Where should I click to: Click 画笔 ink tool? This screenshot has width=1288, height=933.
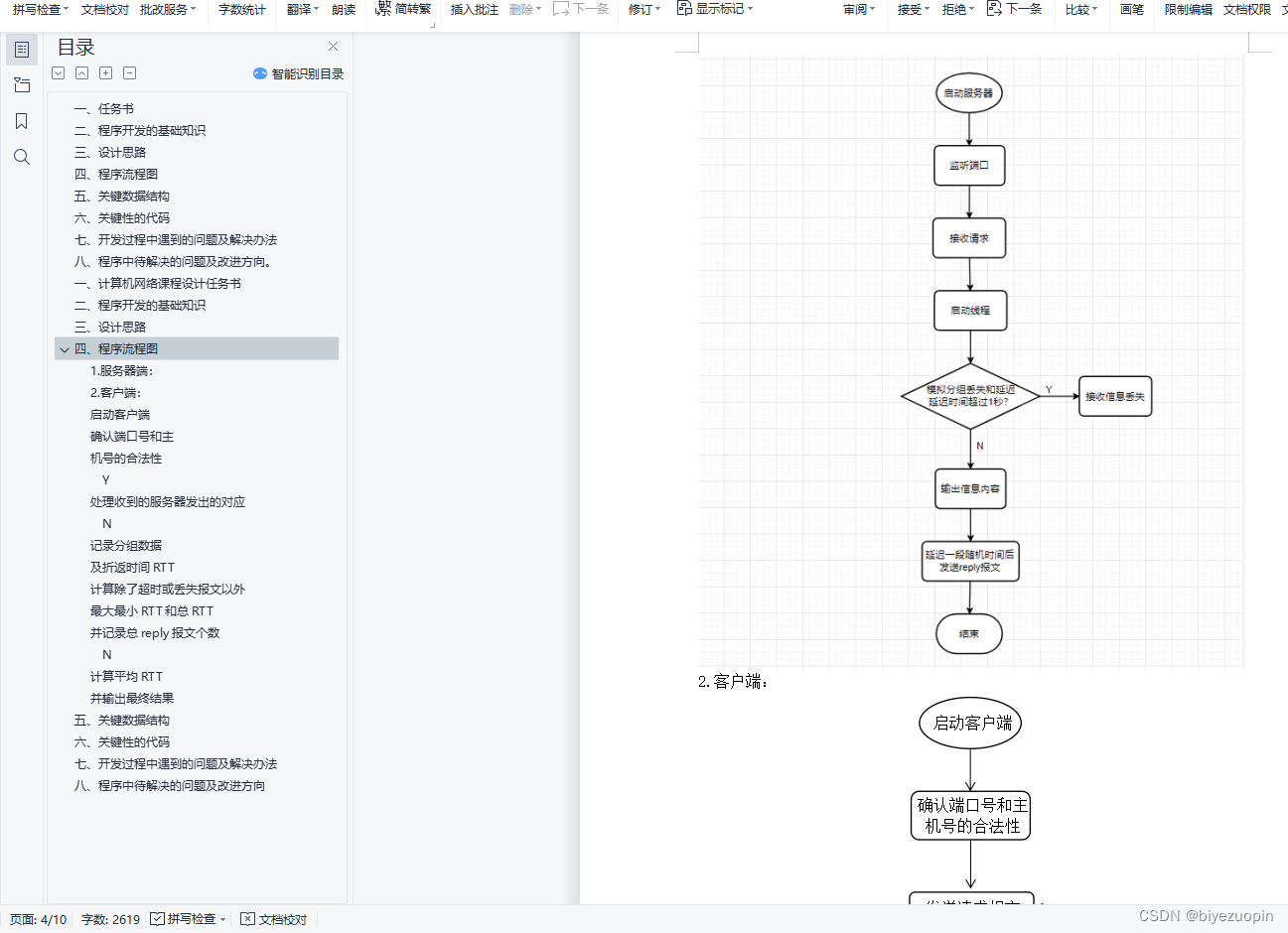point(1132,9)
